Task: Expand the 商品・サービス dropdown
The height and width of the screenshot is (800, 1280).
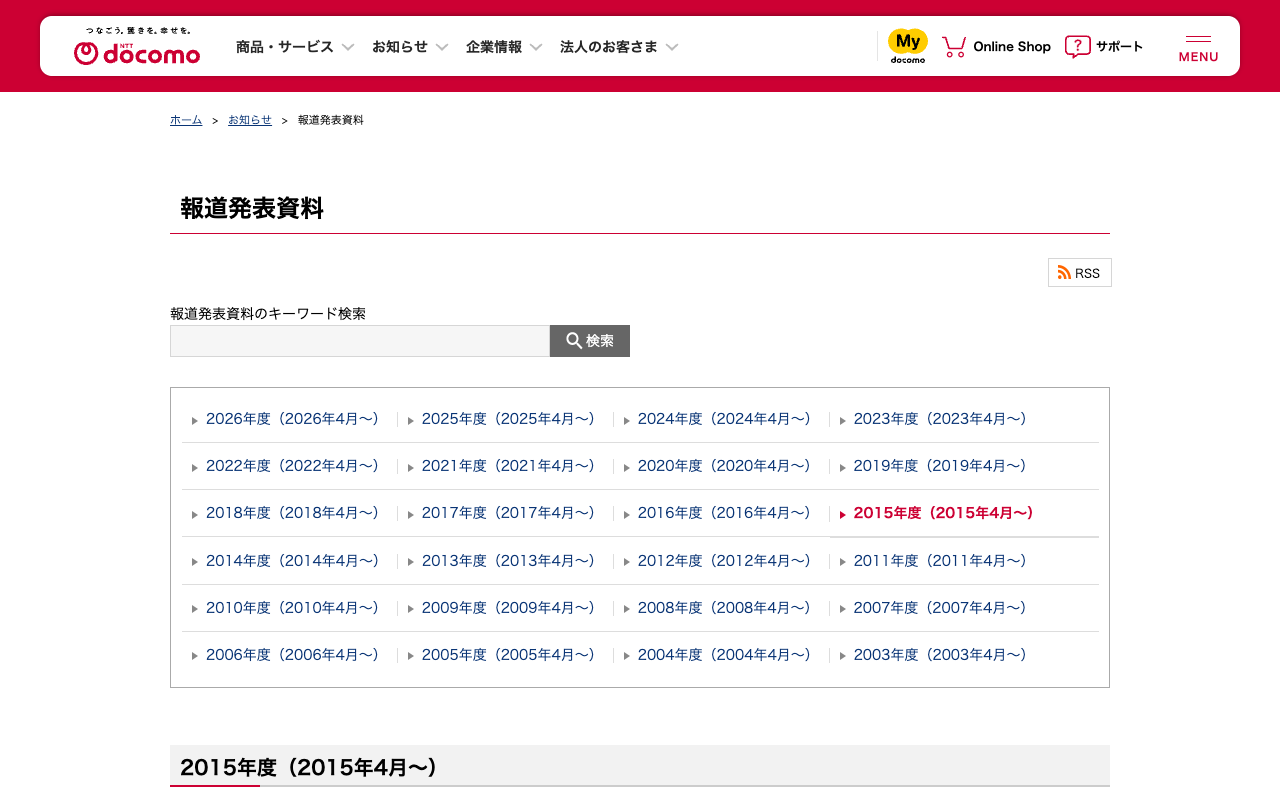Action: (x=295, y=46)
